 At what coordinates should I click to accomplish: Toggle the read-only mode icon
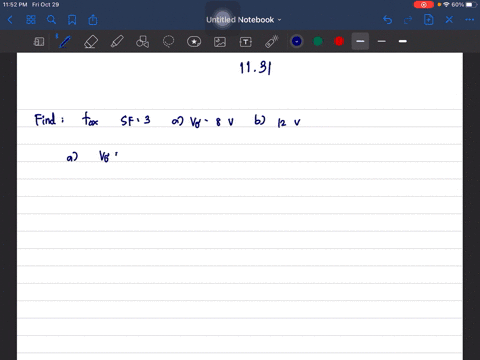pos(39,42)
